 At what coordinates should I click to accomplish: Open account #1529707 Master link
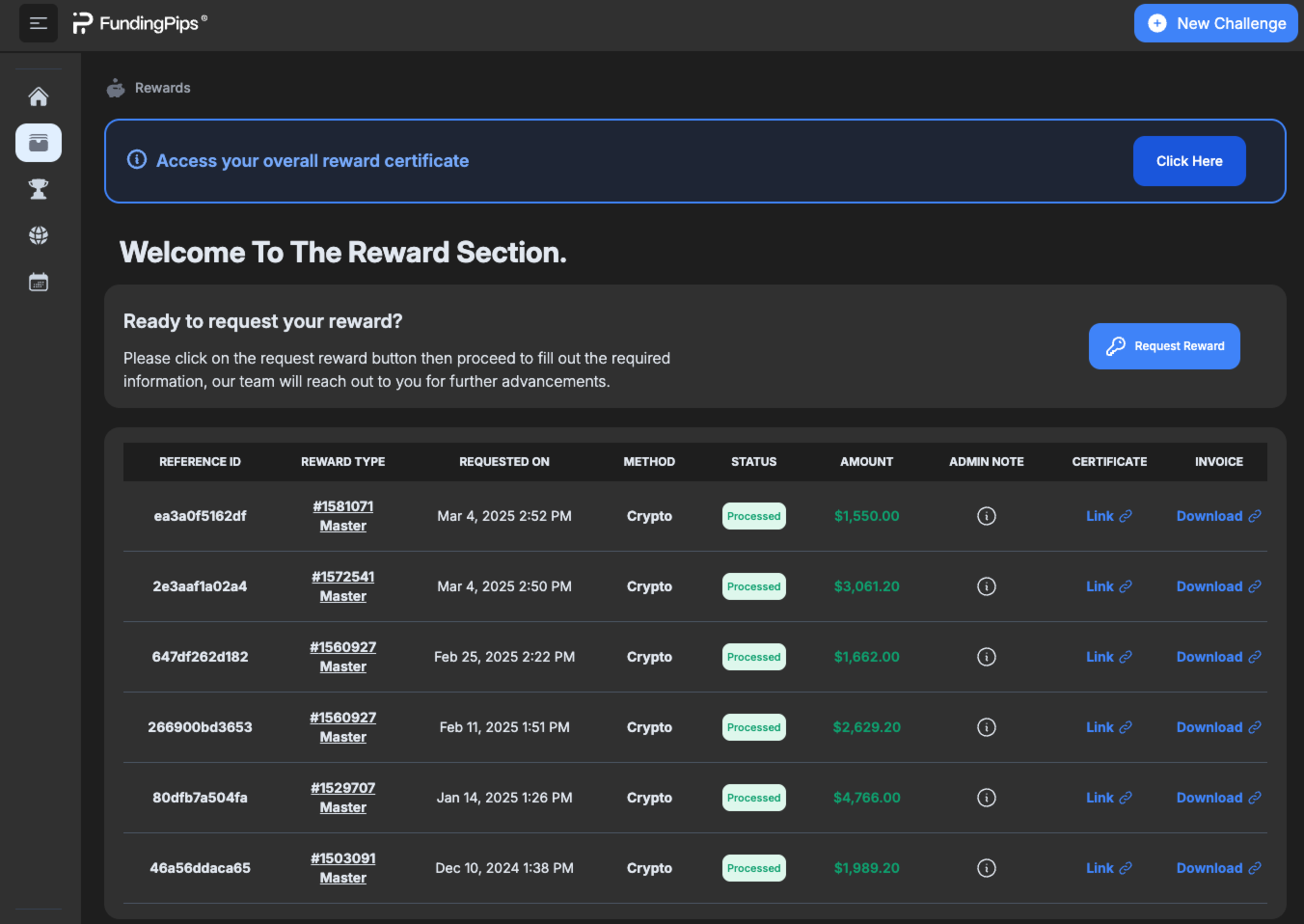pos(343,798)
